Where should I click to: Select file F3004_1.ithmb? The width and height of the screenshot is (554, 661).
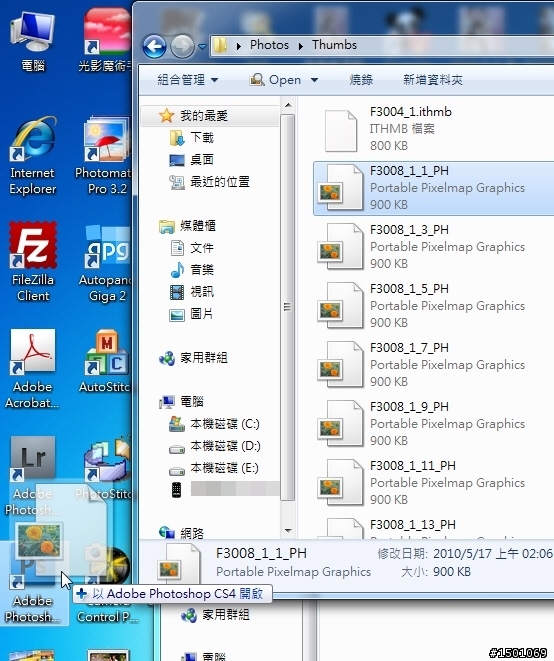[433, 129]
